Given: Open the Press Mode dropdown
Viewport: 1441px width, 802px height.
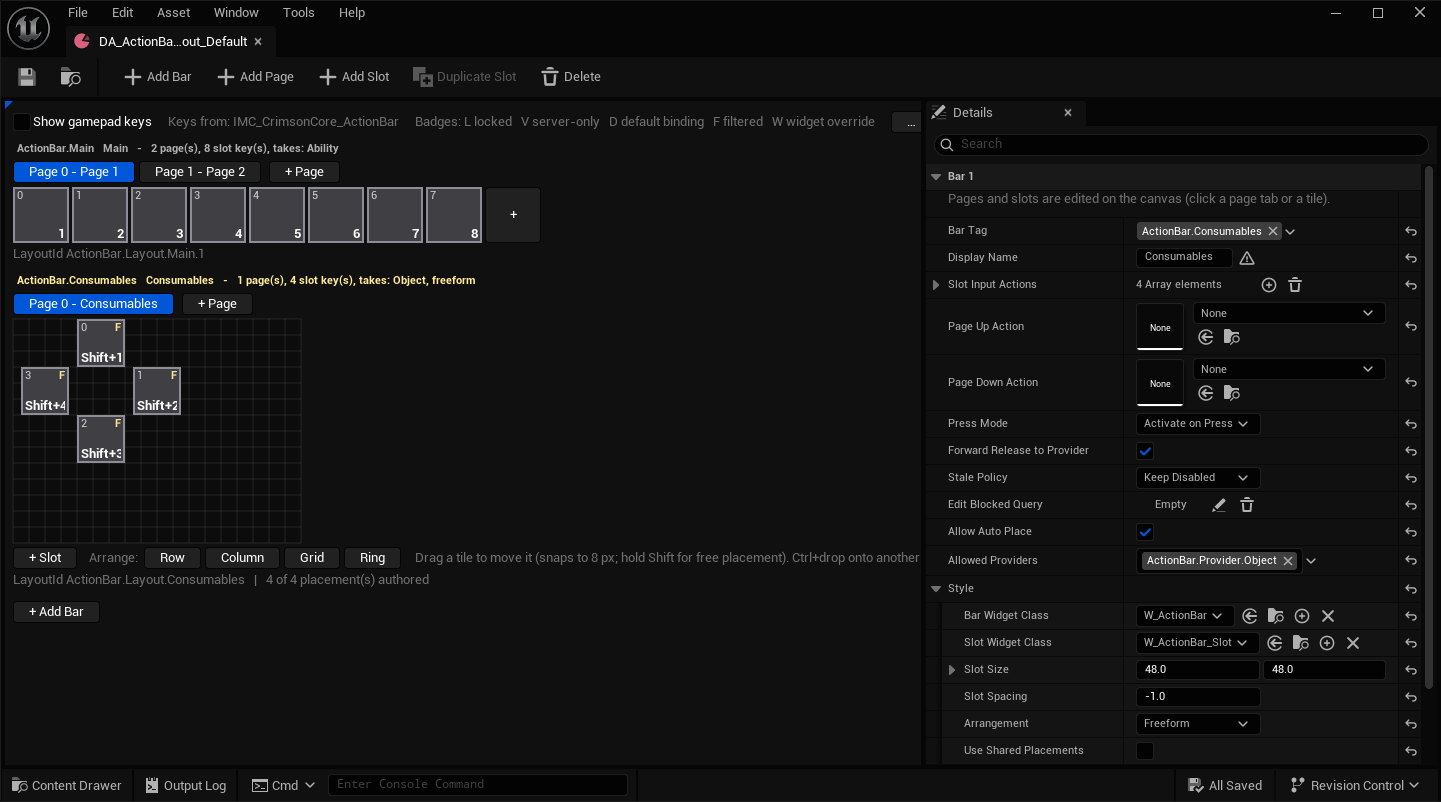Looking at the screenshot, I should pyautogui.click(x=1198, y=424).
